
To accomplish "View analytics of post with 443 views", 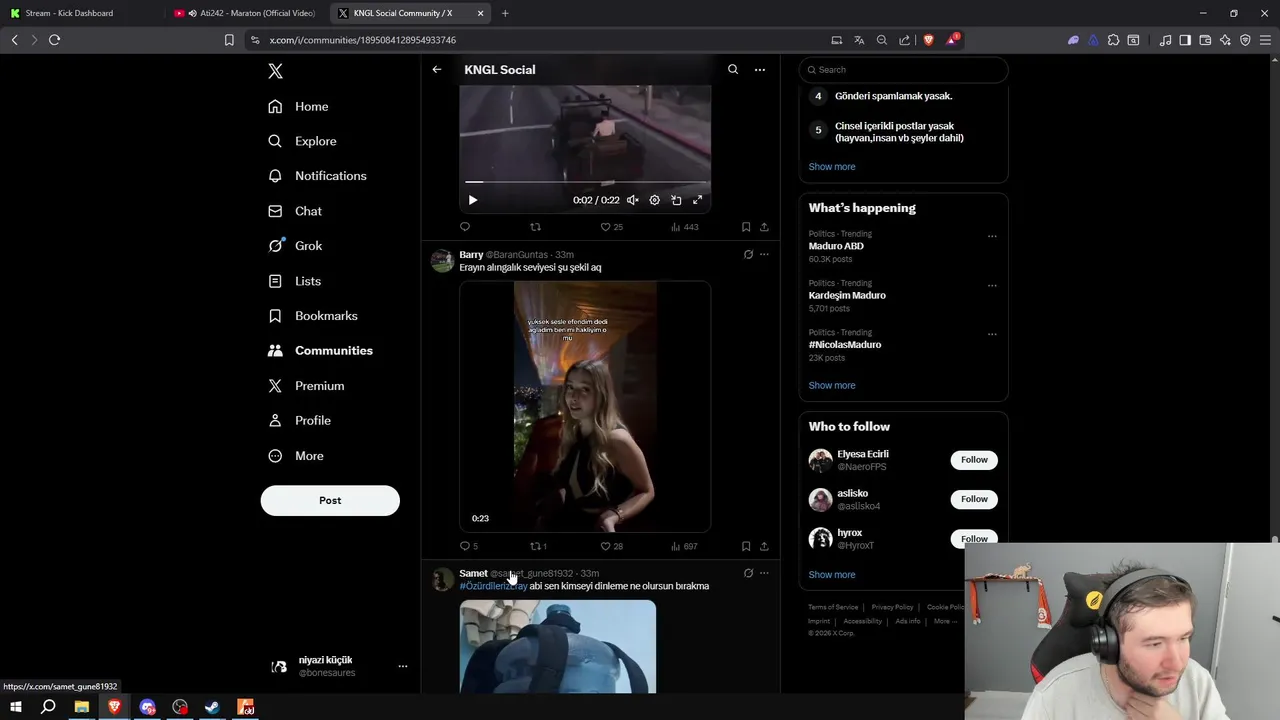I will click(684, 227).
